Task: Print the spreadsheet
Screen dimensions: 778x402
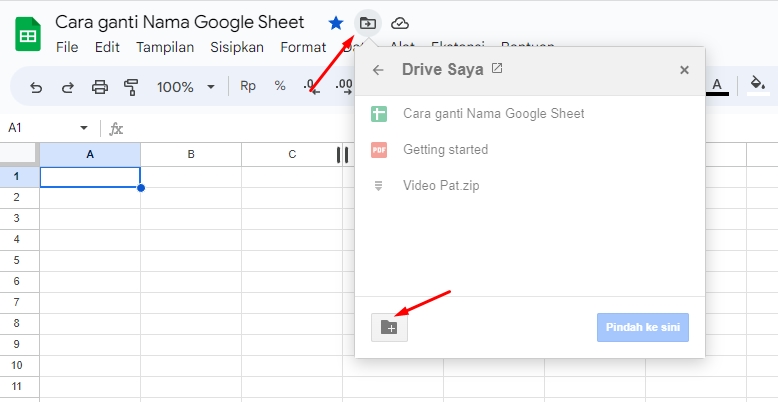Action: [x=100, y=87]
